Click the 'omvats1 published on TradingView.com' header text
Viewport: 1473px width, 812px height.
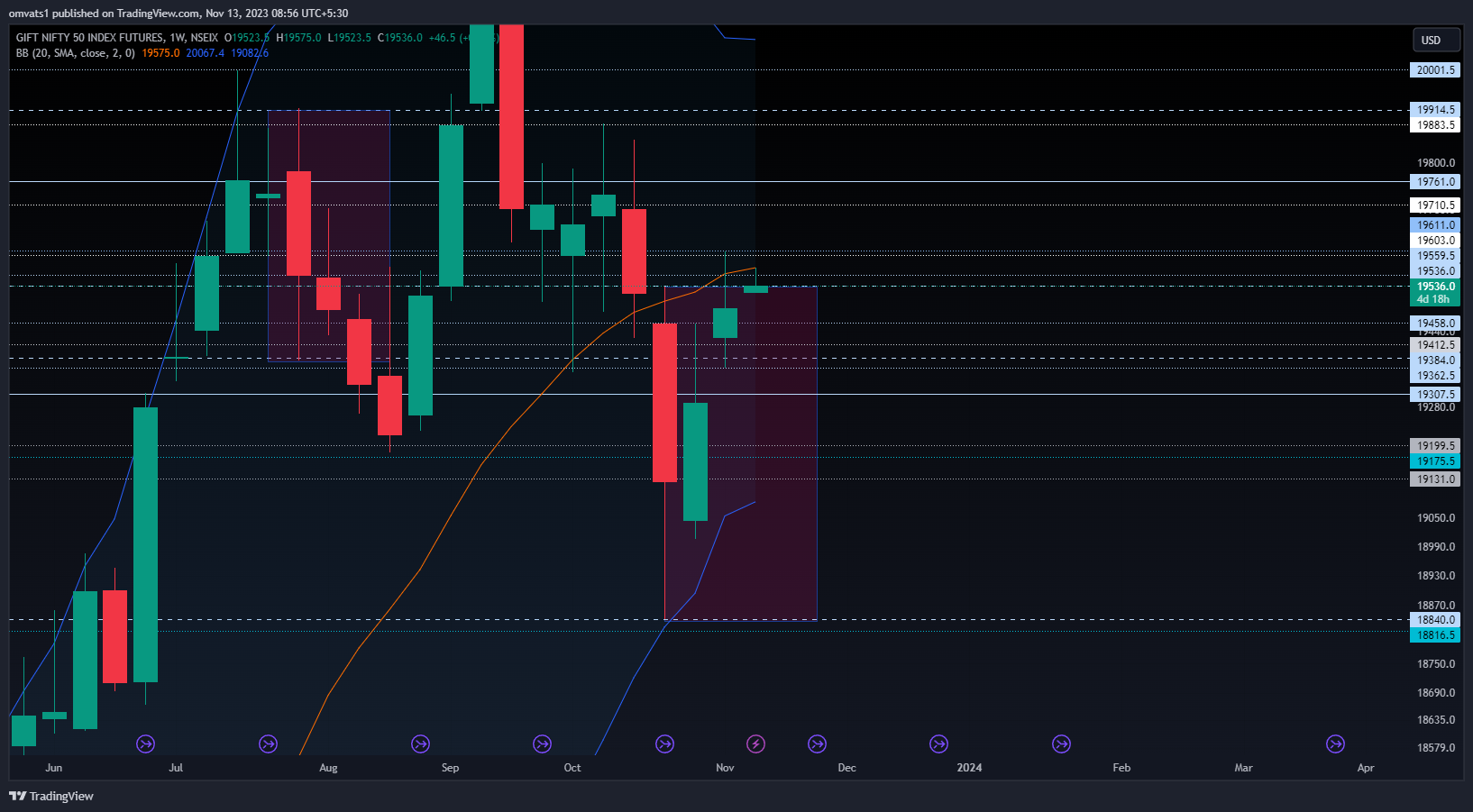point(105,14)
